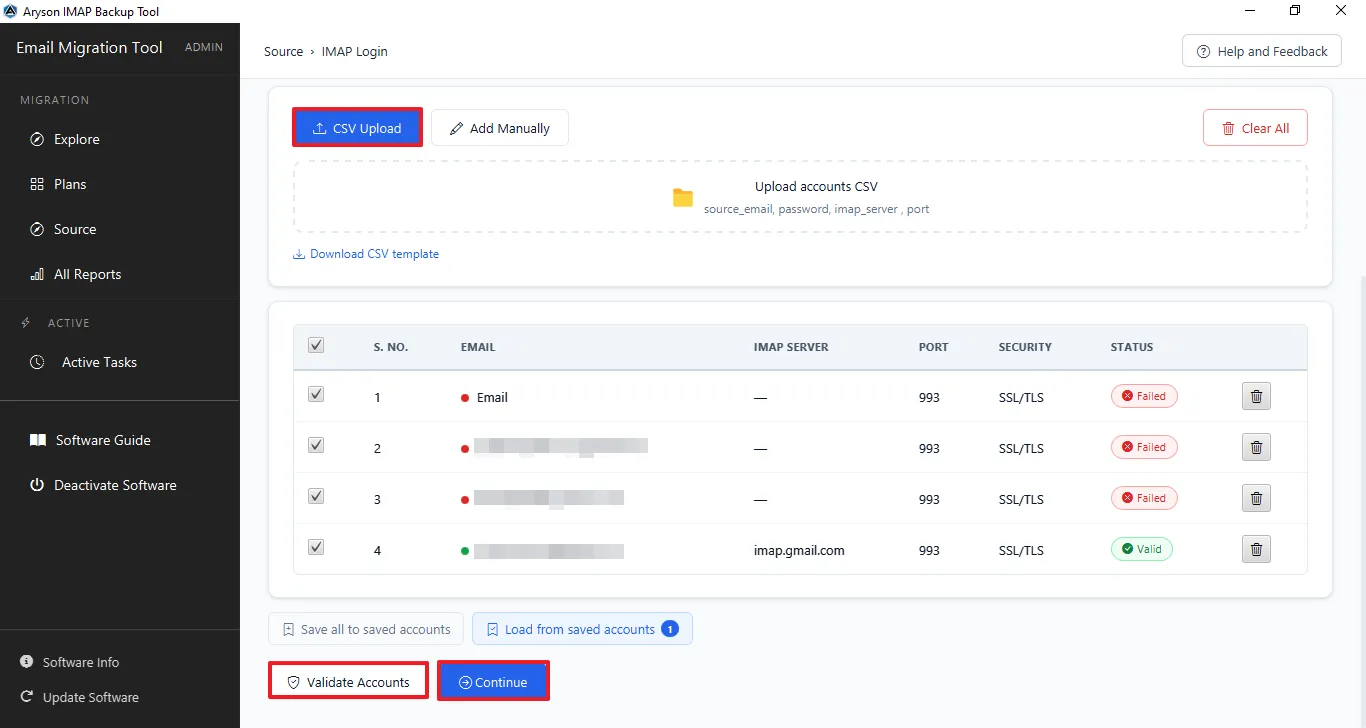This screenshot has height=728, width=1366.
Task: Open Active Tasks in the sidebar
Action: coord(99,362)
